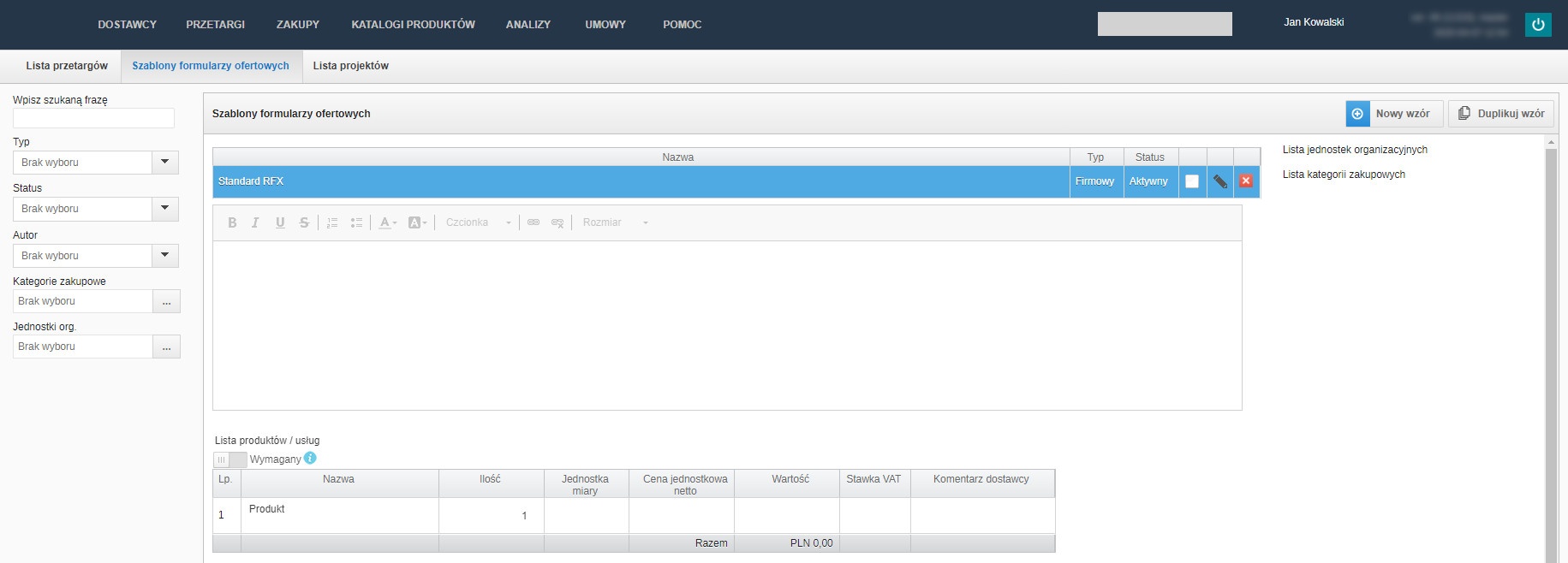1568x563 pixels.
Task: Click the Wpisz szukaną frazę search field
Action: click(x=93, y=118)
